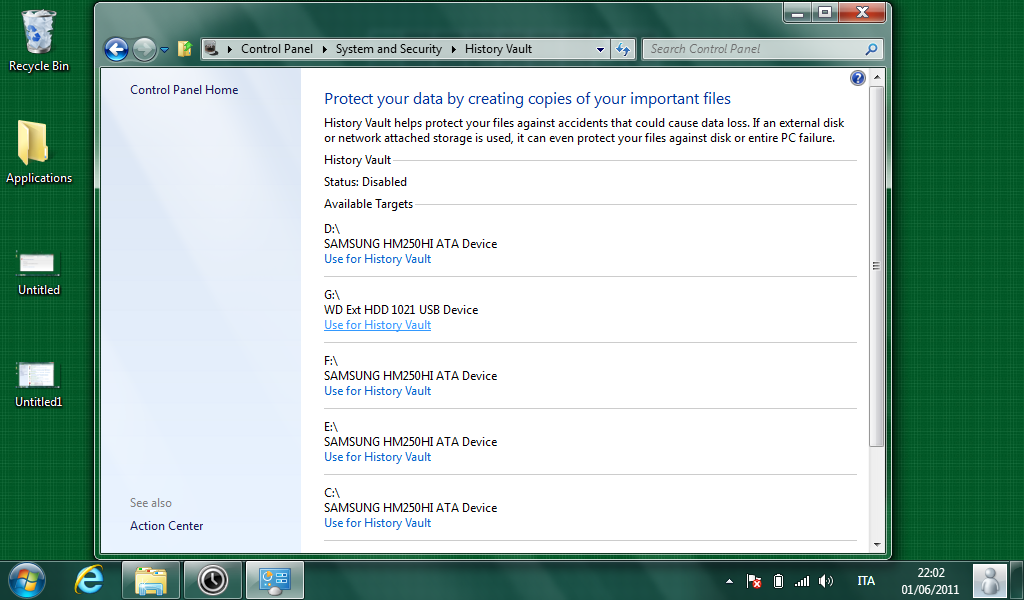Open Control Panel Home link
This screenshot has width=1024, height=600.
184,90
